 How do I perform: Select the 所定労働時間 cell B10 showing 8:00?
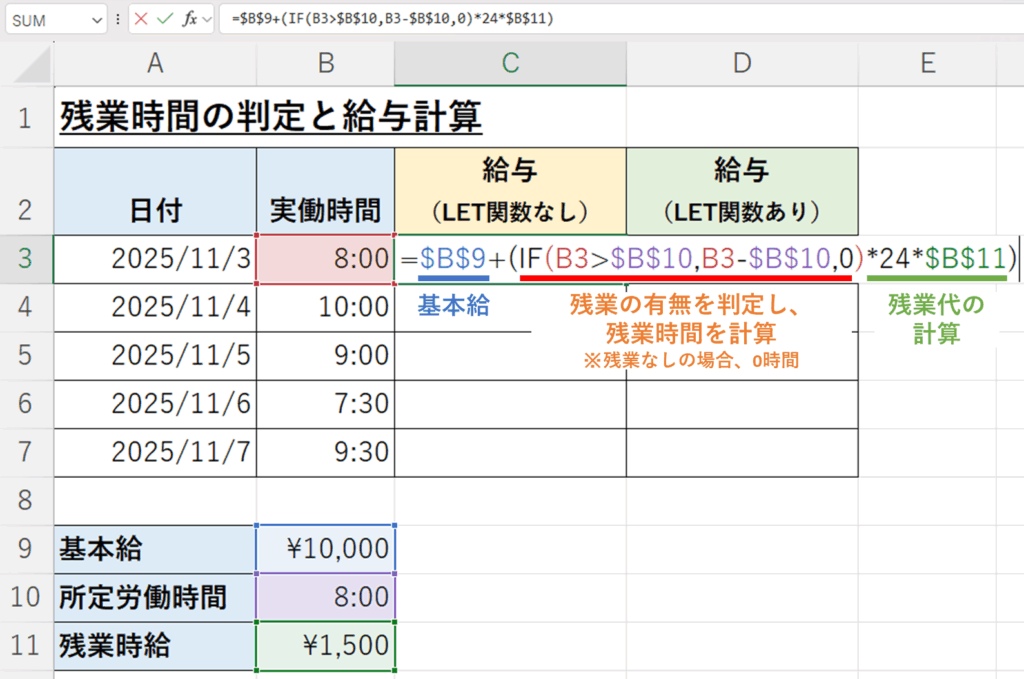tap(326, 597)
